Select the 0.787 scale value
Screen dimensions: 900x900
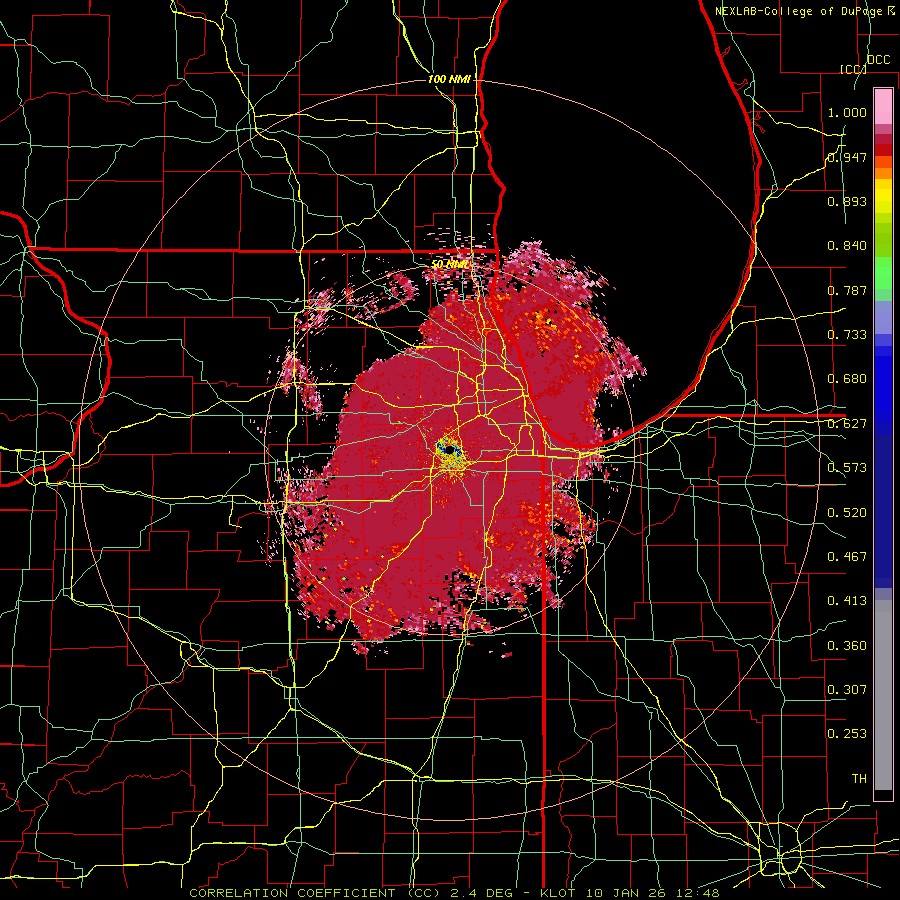[847, 290]
